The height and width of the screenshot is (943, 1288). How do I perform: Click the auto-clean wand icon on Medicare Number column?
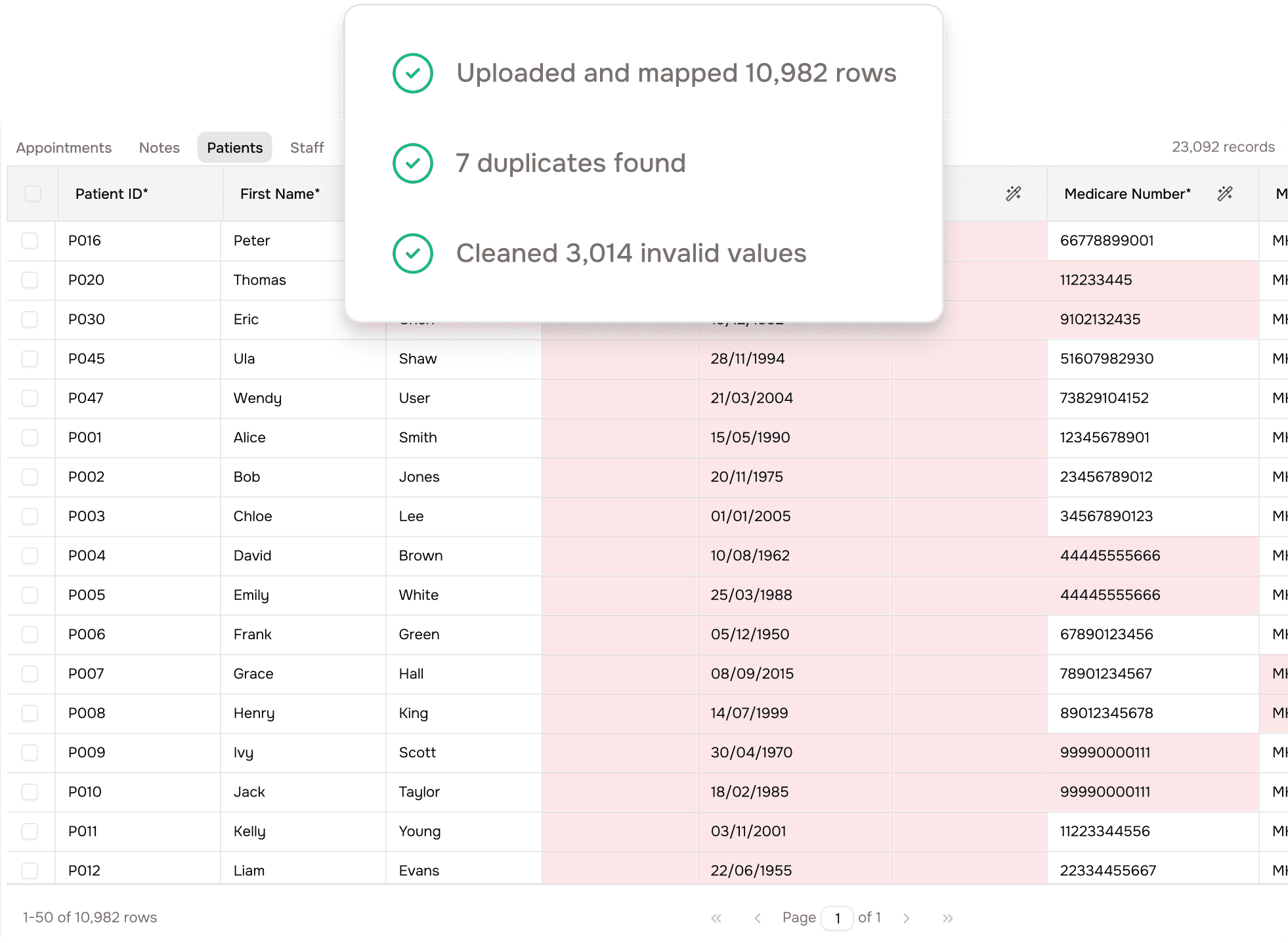click(1226, 194)
